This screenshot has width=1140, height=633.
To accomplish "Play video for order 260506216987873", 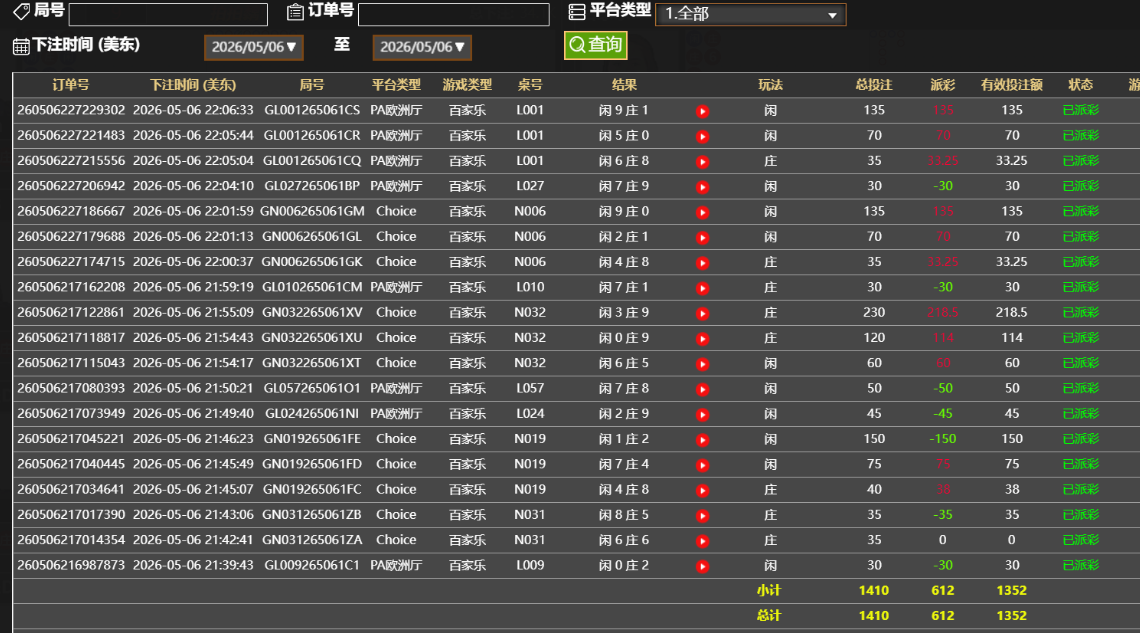I will [x=702, y=567].
